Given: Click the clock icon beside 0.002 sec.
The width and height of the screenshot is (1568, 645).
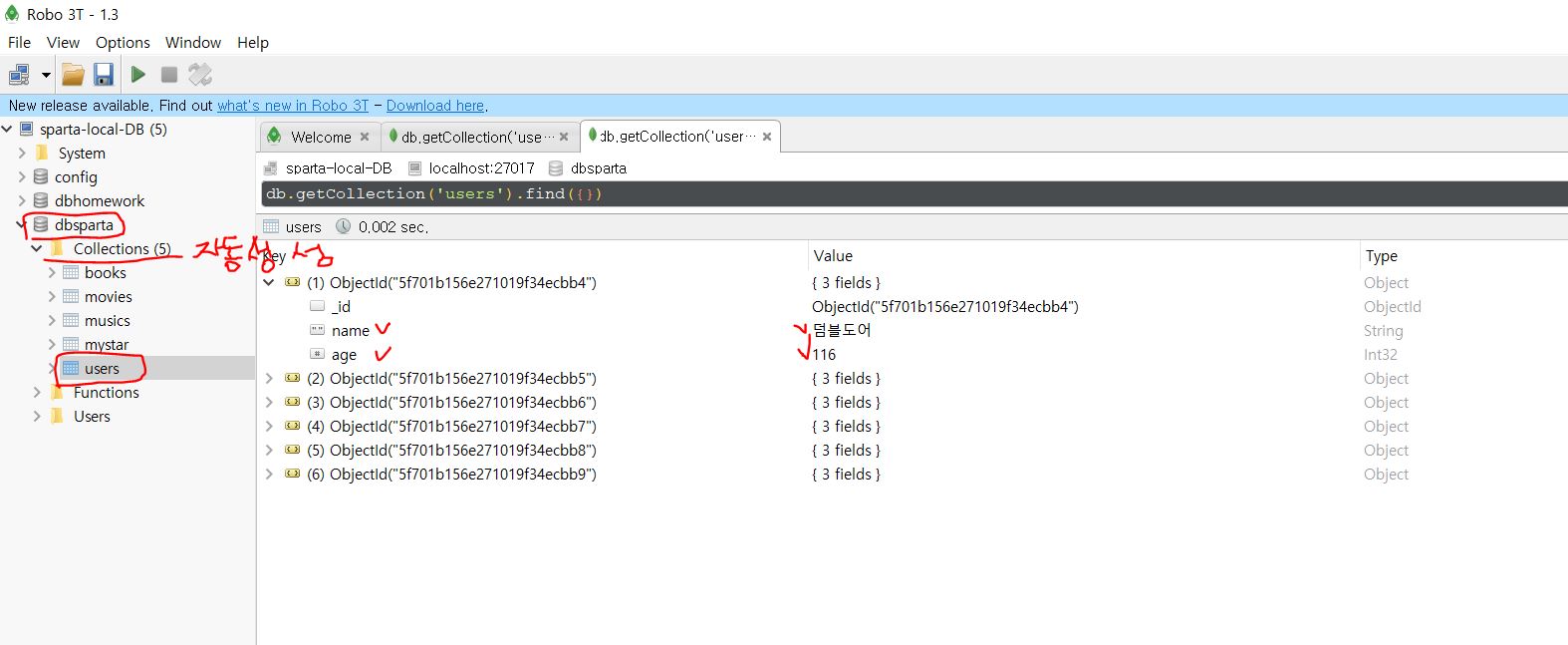Looking at the screenshot, I should point(344,226).
